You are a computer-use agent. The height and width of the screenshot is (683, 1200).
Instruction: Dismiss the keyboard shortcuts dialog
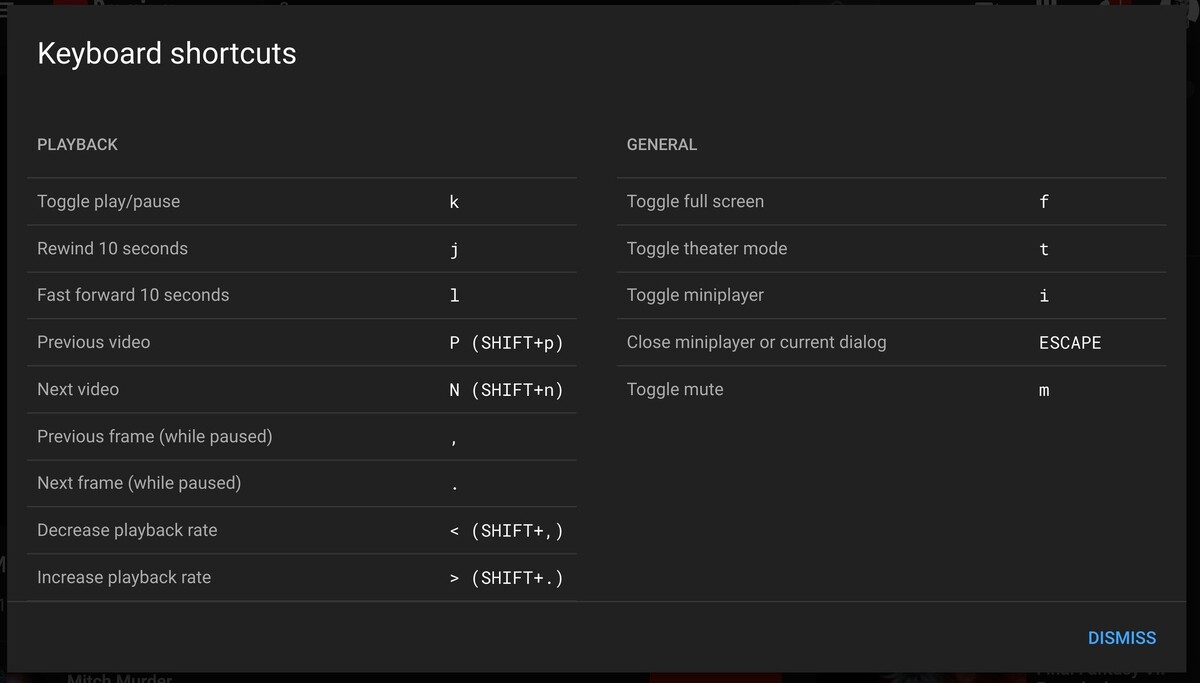1121,638
